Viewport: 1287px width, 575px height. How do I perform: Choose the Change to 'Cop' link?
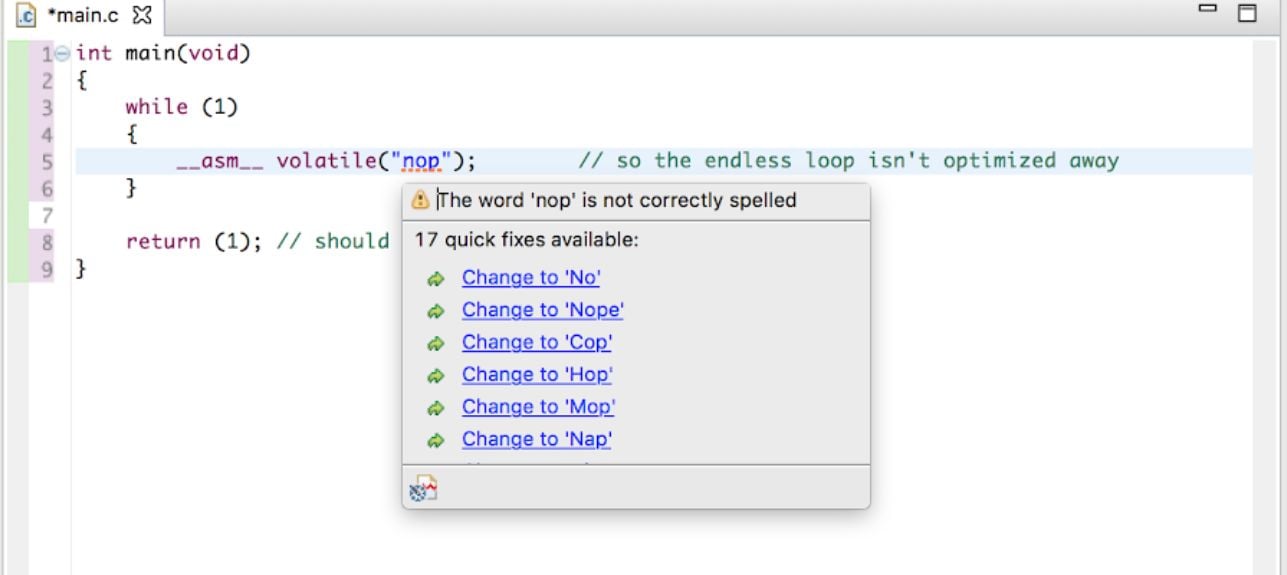point(536,342)
